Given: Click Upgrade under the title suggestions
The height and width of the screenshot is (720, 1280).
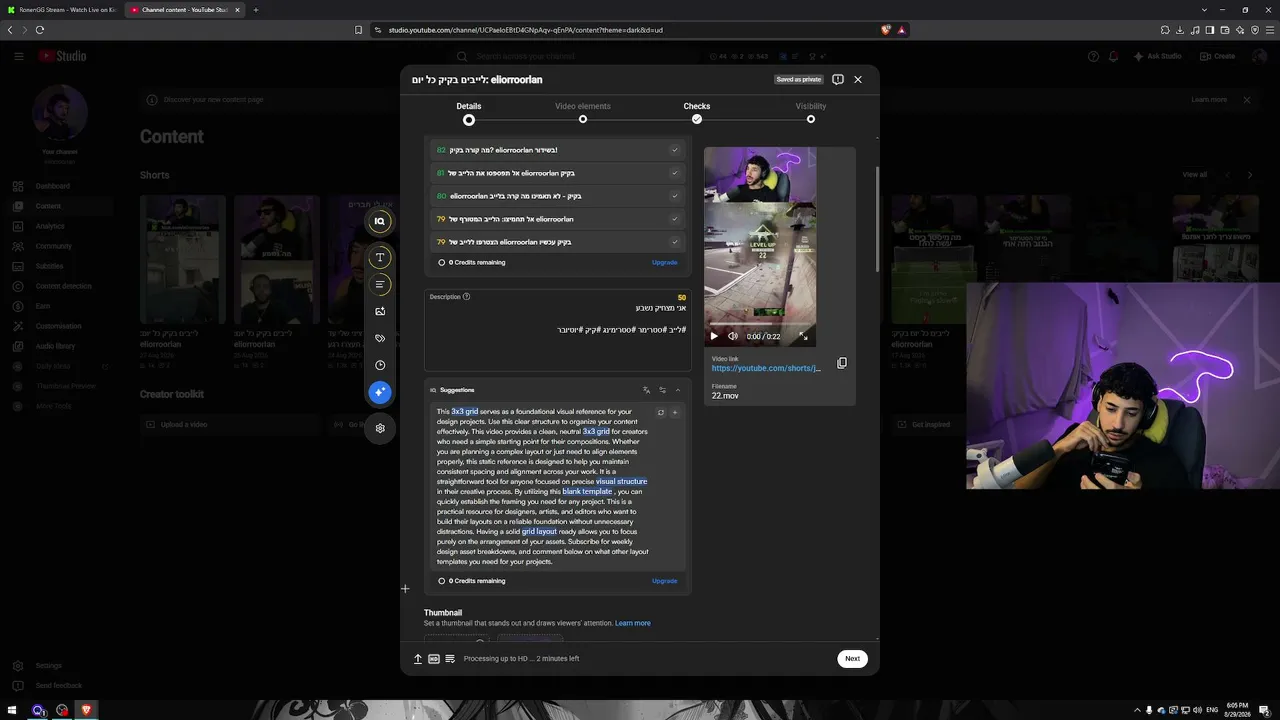Looking at the screenshot, I should pyautogui.click(x=665, y=262).
